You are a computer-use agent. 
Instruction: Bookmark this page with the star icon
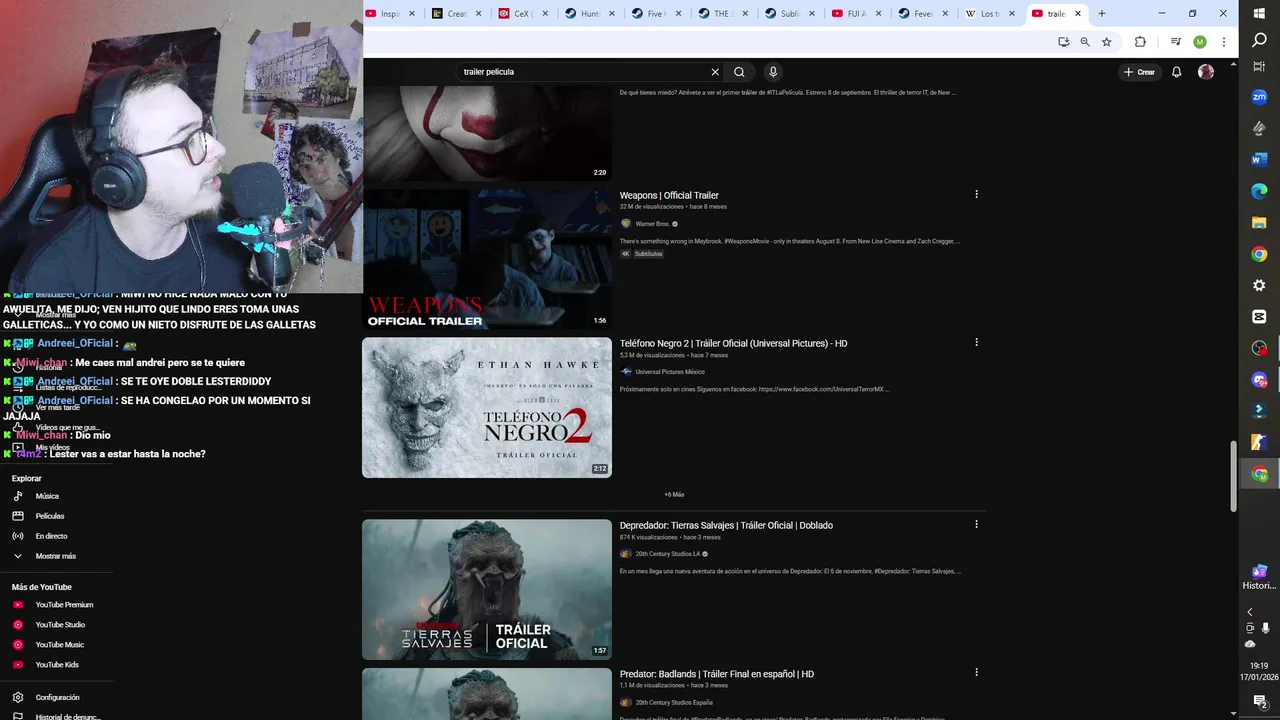pyautogui.click(x=1106, y=42)
